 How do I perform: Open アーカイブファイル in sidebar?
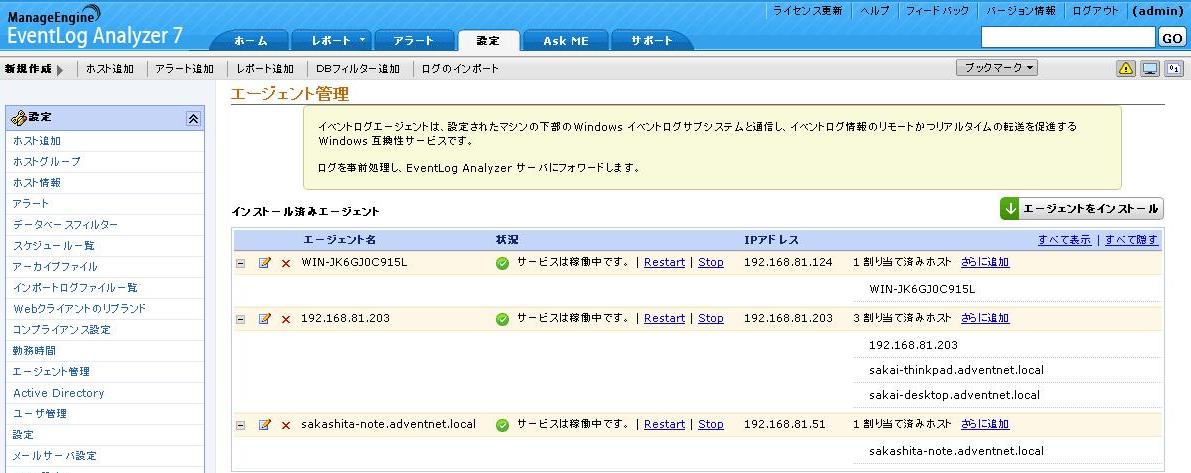55,266
